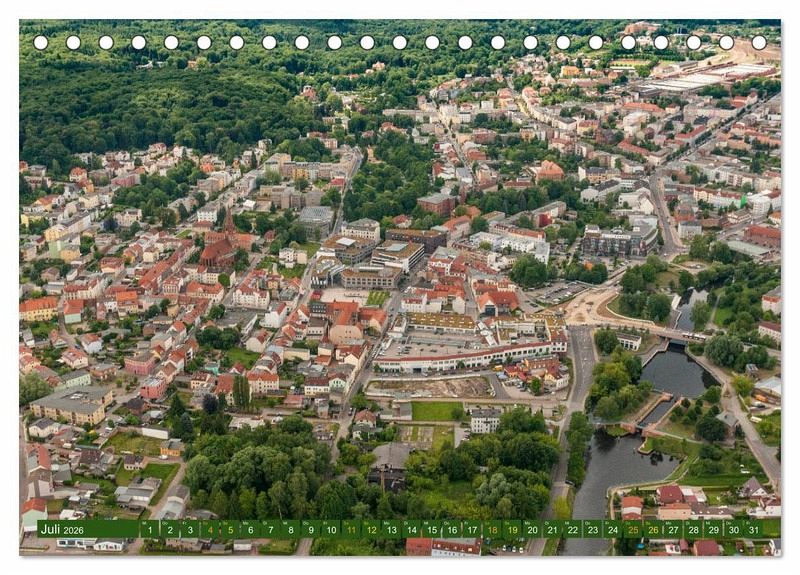Image resolution: width=800 pixels, height=575 pixels.
Task: Click day 15 in the calendar row
Action: coord(432,529)
